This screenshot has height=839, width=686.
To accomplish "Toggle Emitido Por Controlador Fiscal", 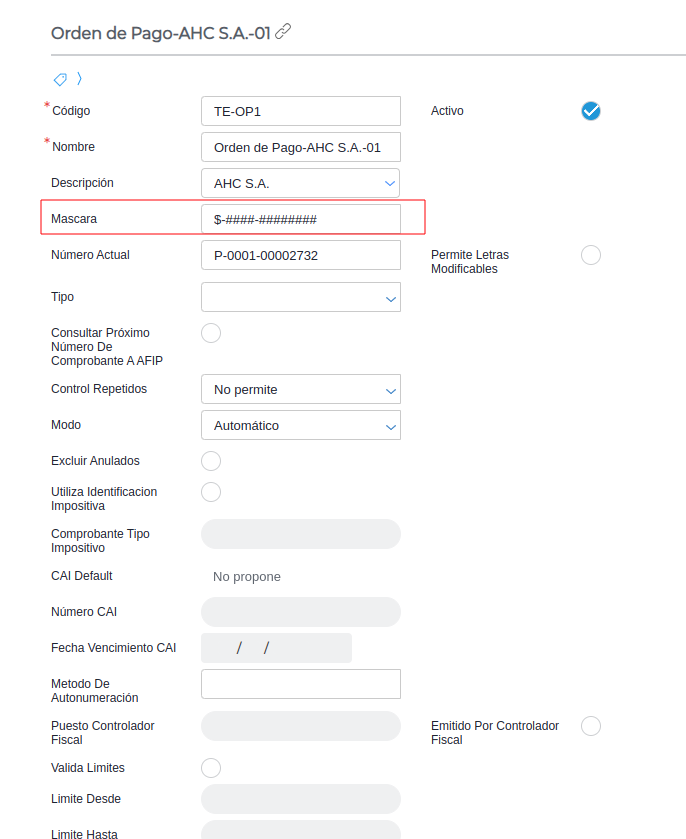I will (x=591, y=726).
